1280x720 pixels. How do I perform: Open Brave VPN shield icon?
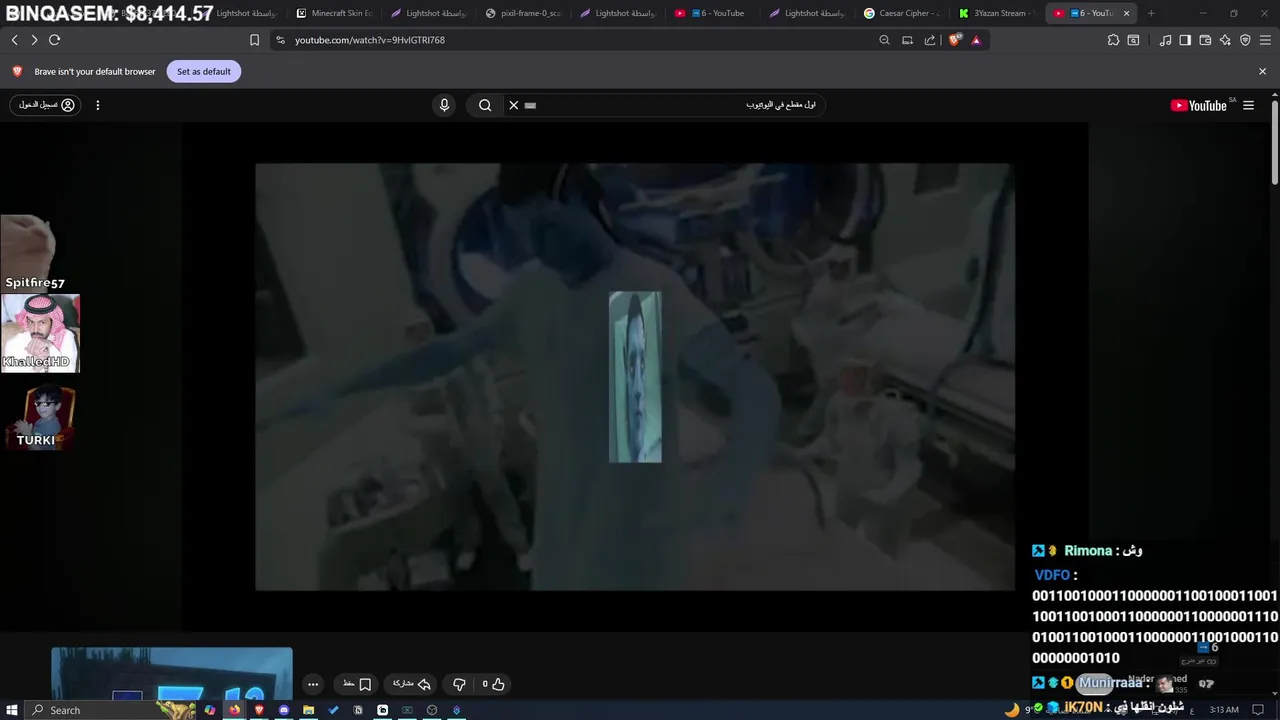[x=1245, y=40]
